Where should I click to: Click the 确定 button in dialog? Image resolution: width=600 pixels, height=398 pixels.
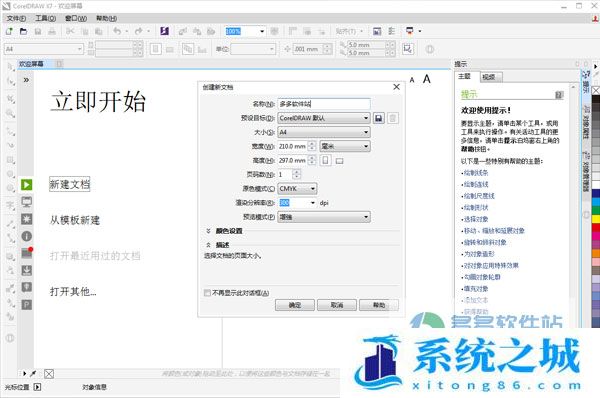click(295, 305)
